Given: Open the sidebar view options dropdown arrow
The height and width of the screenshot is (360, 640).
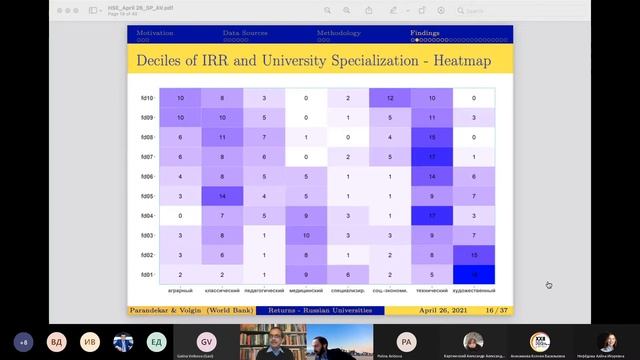Looking at the screenshot, I should 100,11.
